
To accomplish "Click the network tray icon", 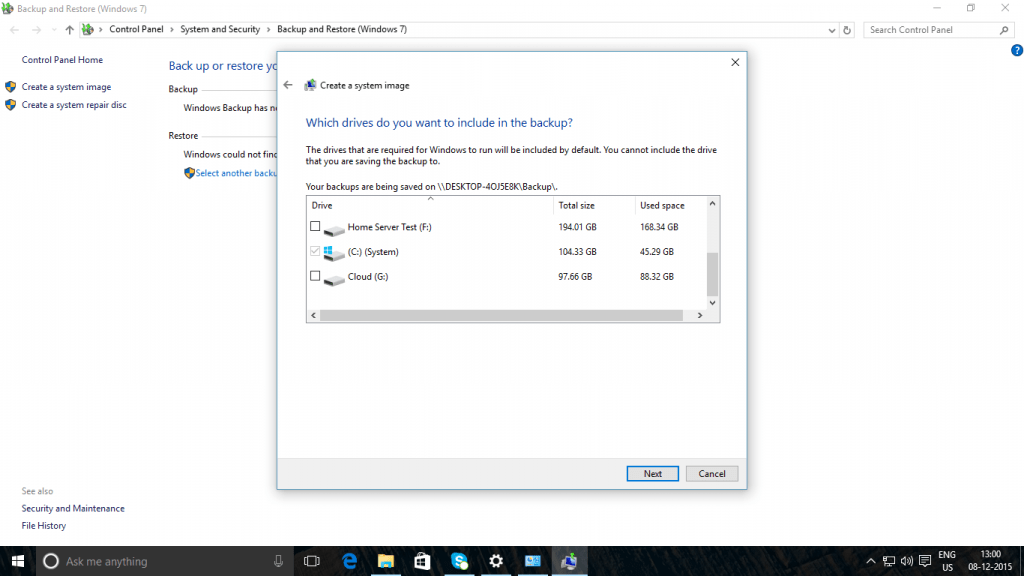I will pos(889,561).
